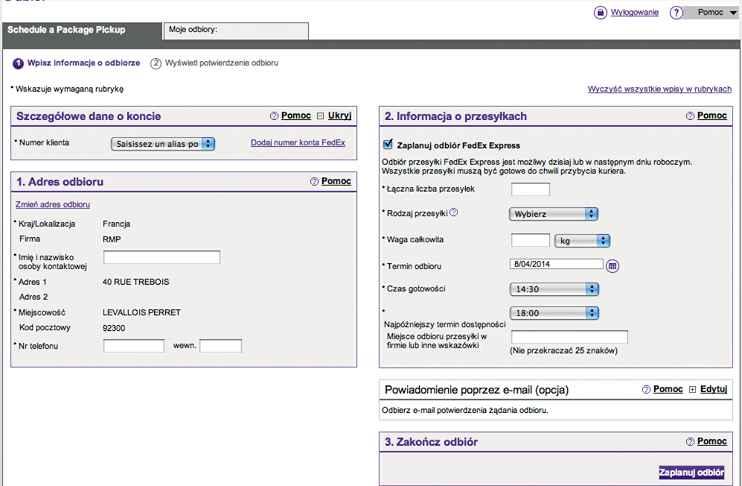Click the Ukryj link

(340, 116)
